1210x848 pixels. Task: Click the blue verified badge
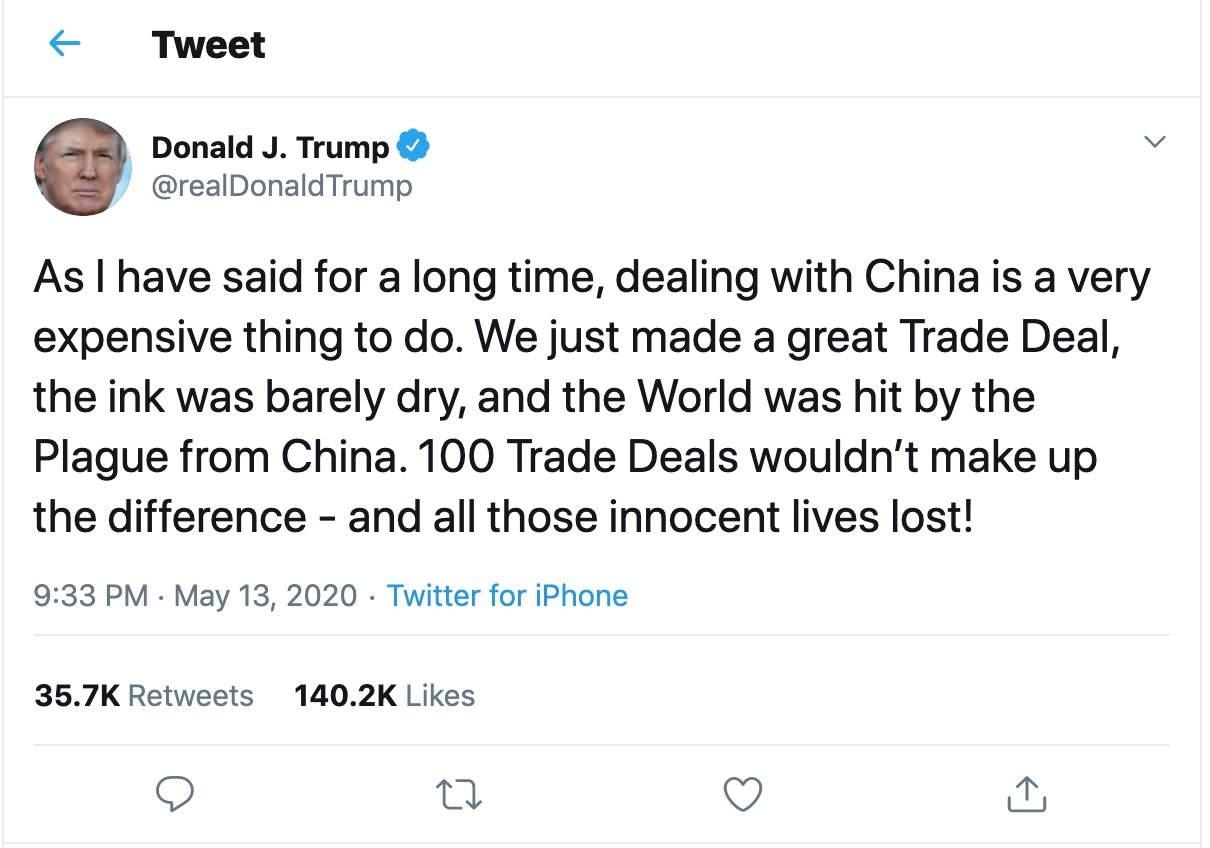point(414,146)
